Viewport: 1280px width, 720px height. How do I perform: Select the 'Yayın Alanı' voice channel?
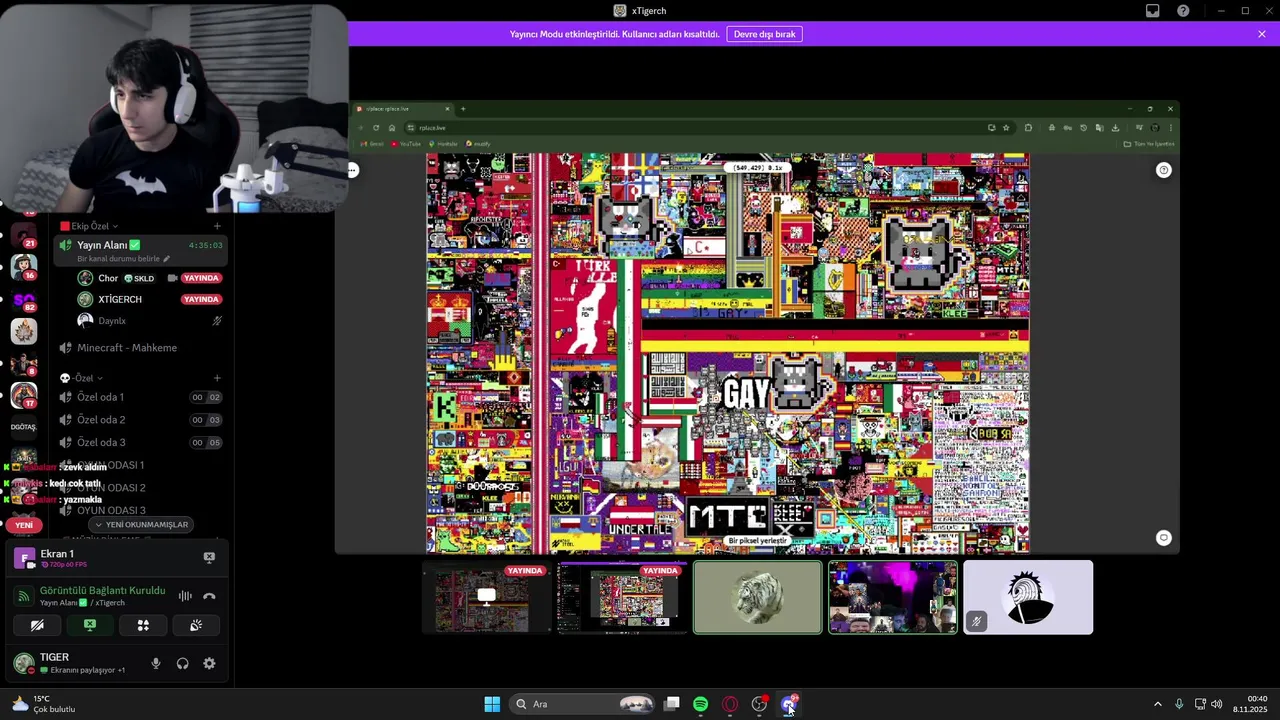[x=140, y=250]
